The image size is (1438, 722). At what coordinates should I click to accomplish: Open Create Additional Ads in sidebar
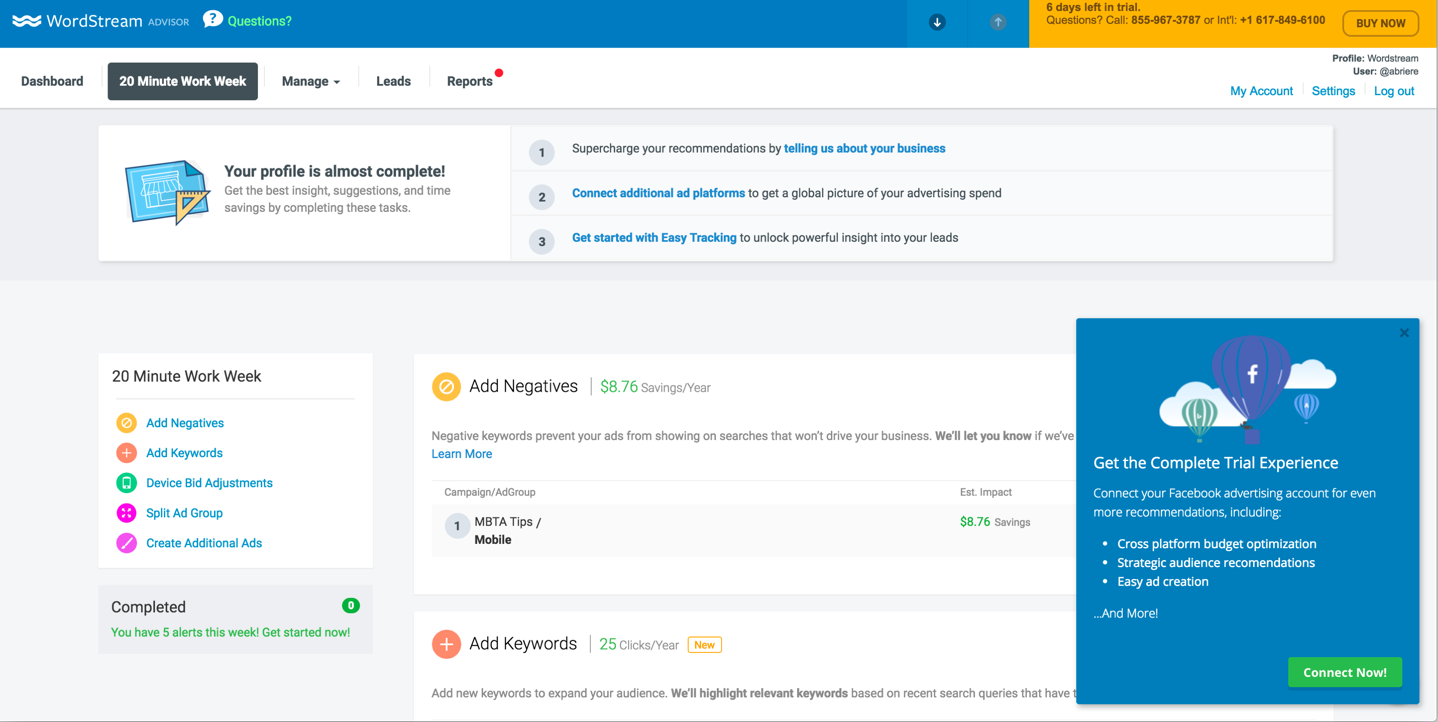[204, 543]
